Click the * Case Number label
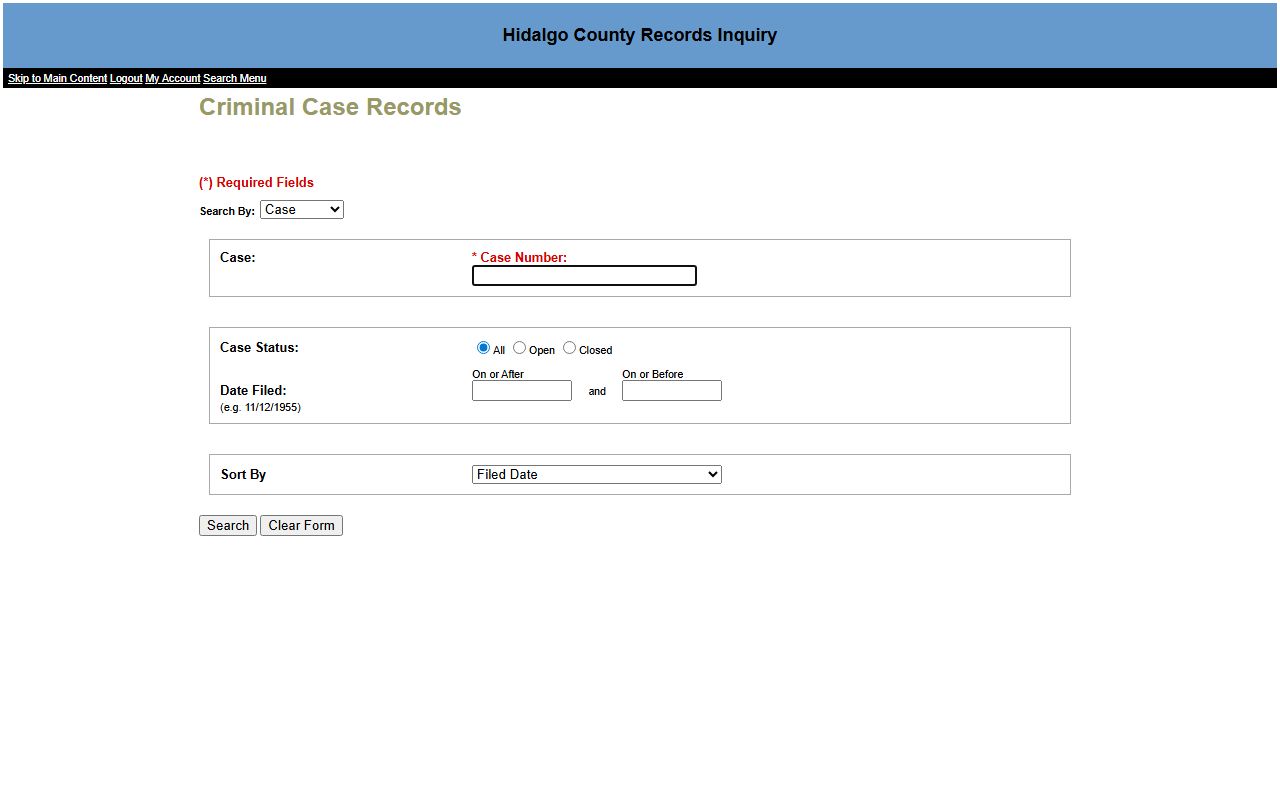1280x800 pixels. (519, 257)
